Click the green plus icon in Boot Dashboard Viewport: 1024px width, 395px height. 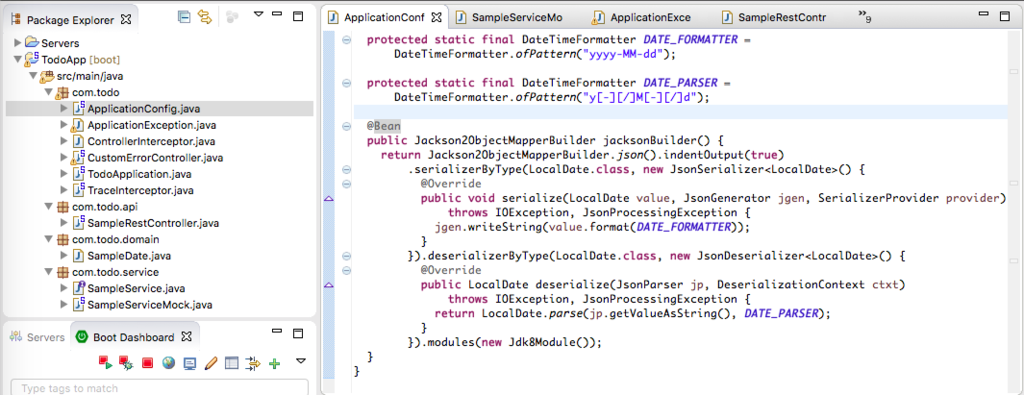pyautogui.click(x=274, y=364)
